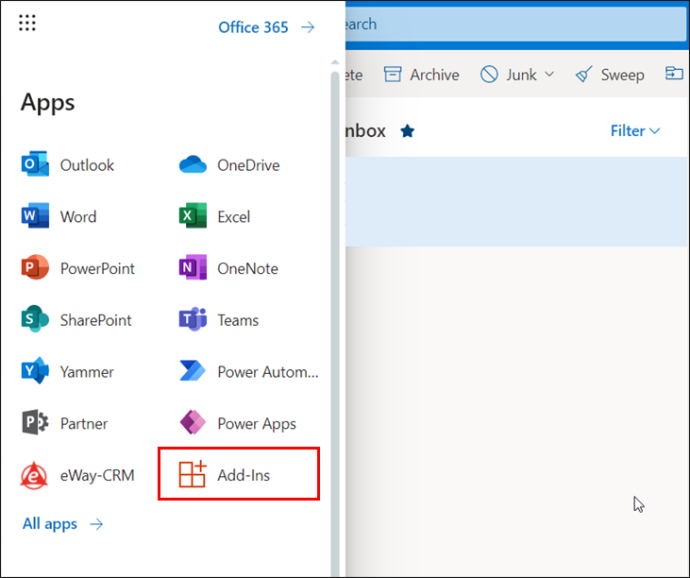The image size is (690, 578).
Task: Open the OneDrive label in Apps
Action: click(x=248, y=165)
